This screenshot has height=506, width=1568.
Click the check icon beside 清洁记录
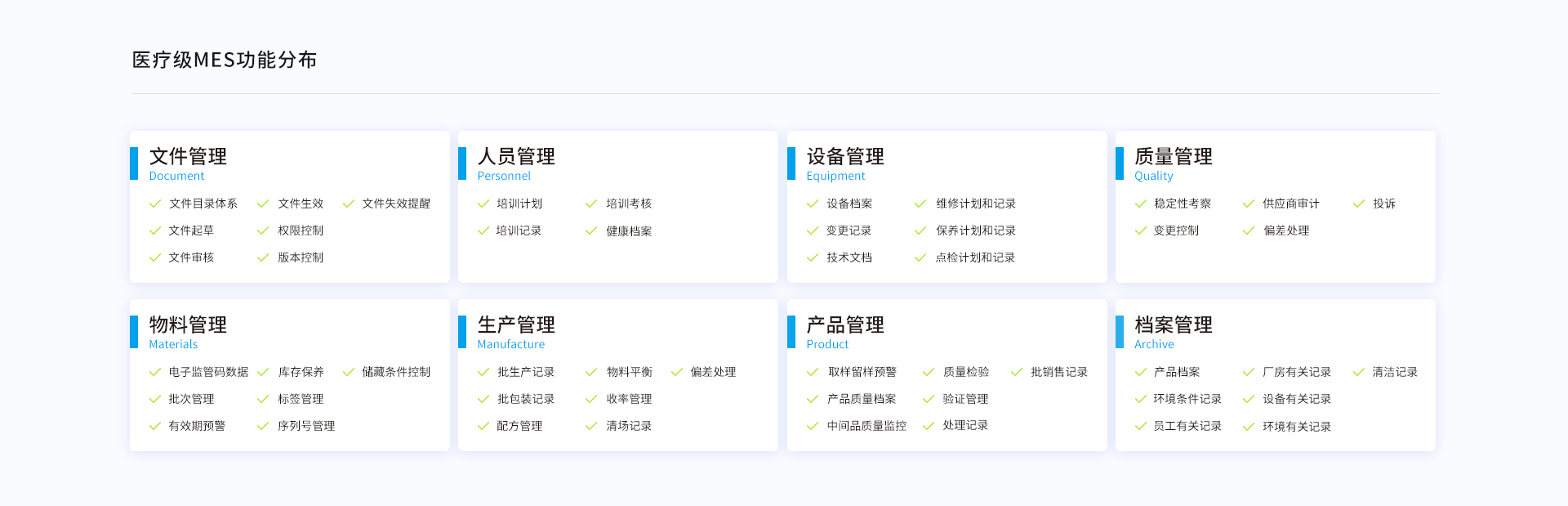point(1359,372)
